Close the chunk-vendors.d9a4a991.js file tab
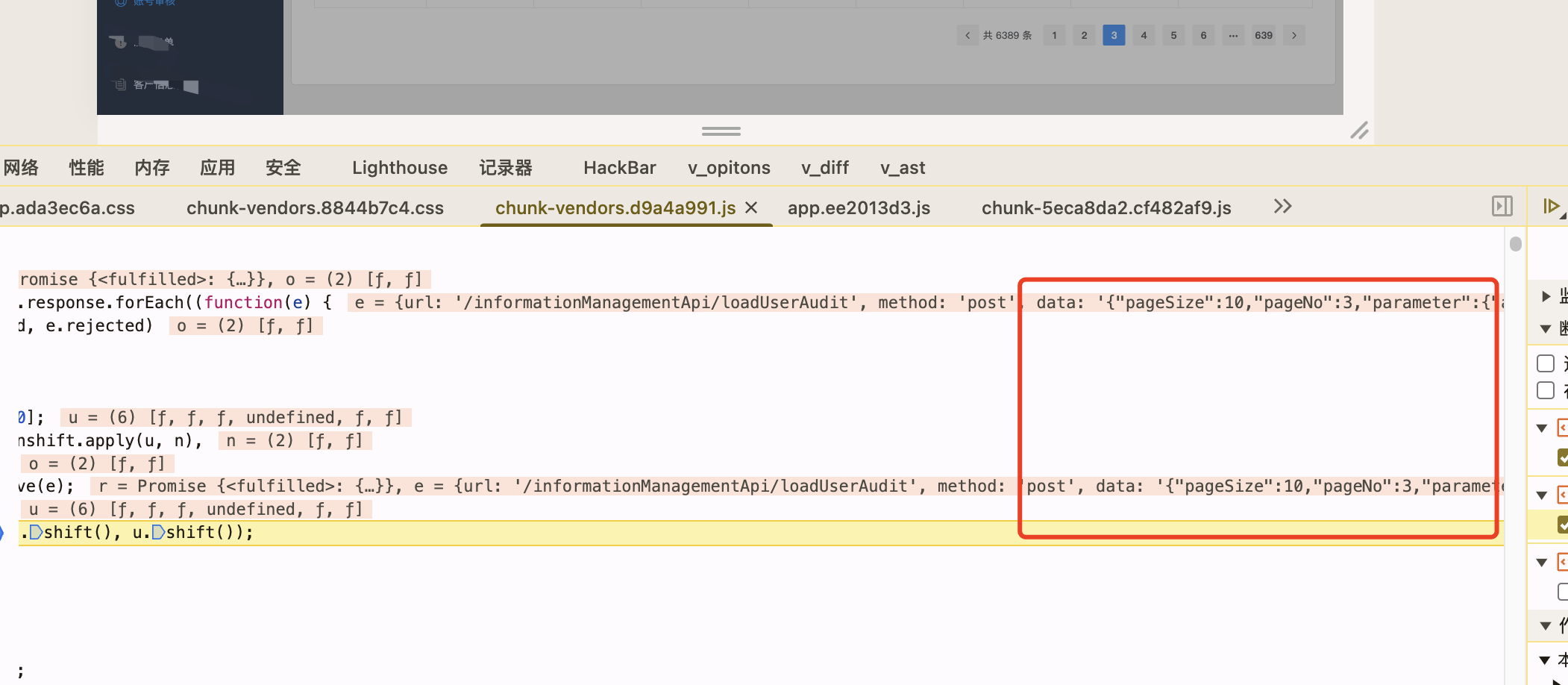1568x685 pixels. click(752, 208)
